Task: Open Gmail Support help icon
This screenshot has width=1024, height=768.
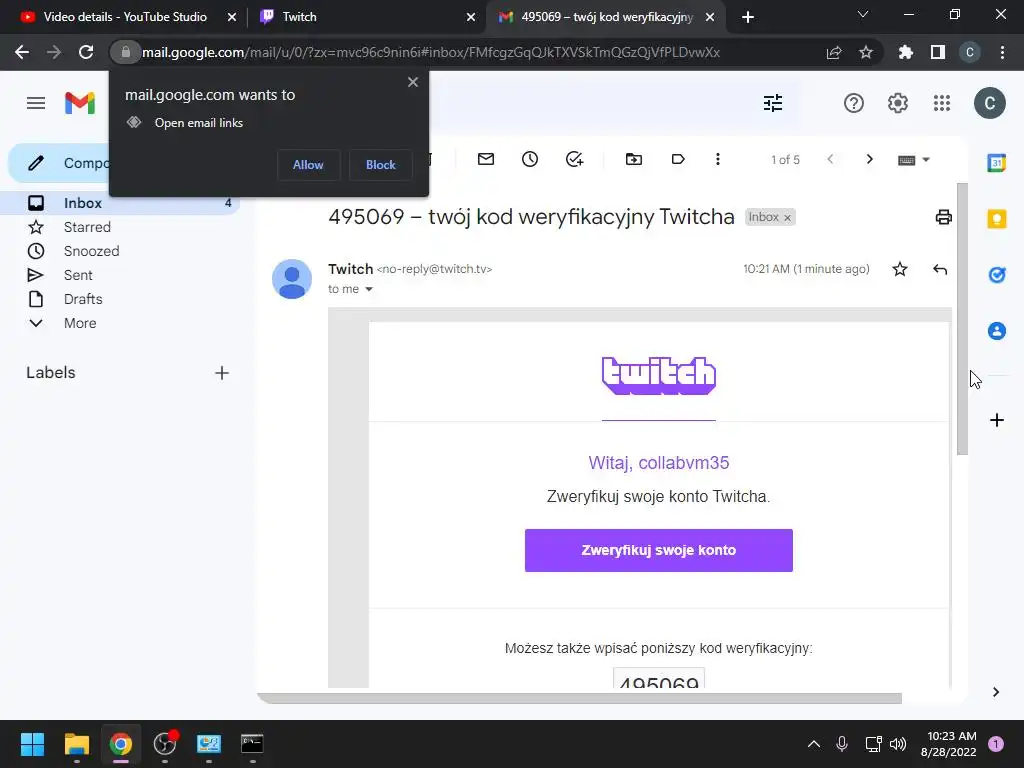Action: pyautogui.click(x=854, y=103)
